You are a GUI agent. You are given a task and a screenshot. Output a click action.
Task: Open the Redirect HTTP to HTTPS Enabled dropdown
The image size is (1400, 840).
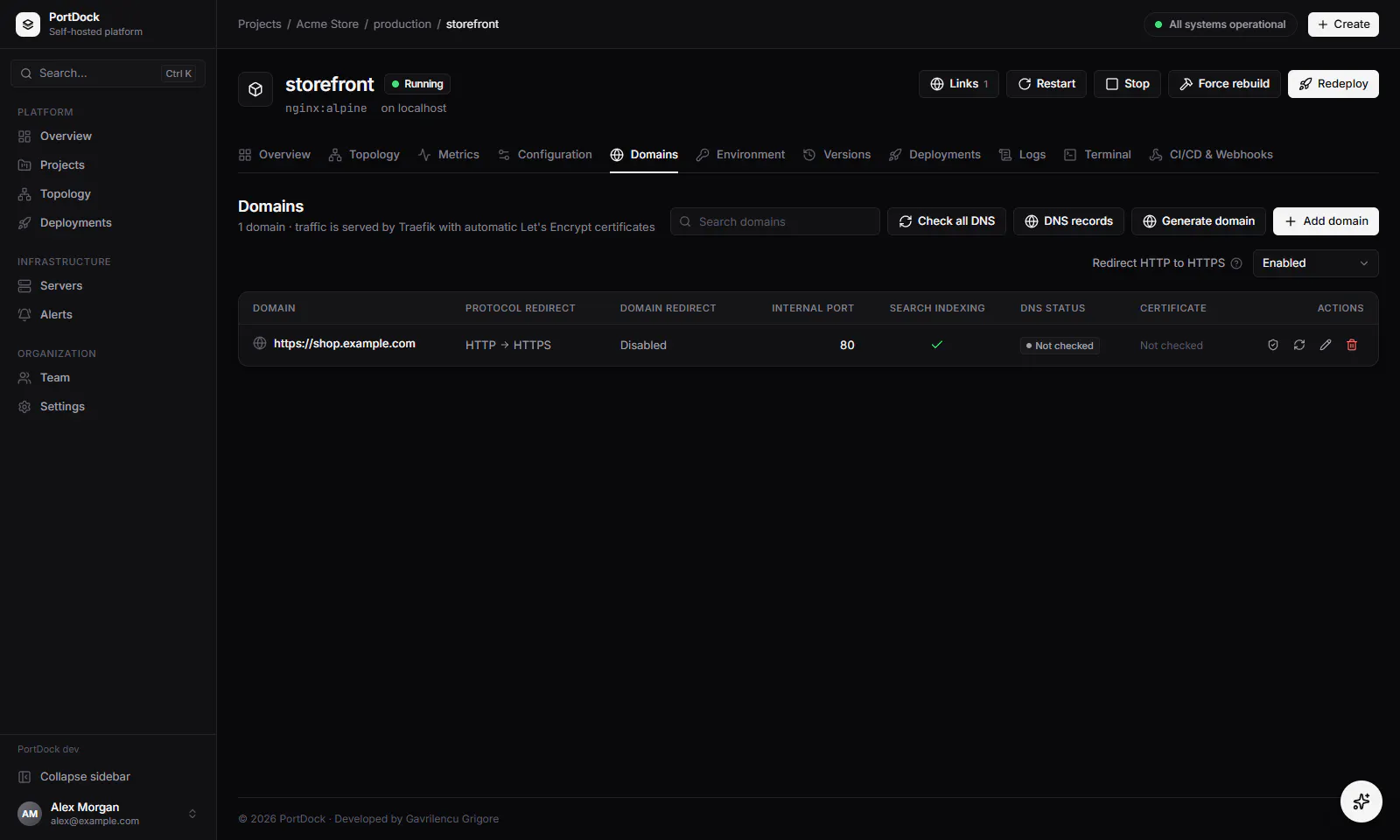(x=1315, y=263)
